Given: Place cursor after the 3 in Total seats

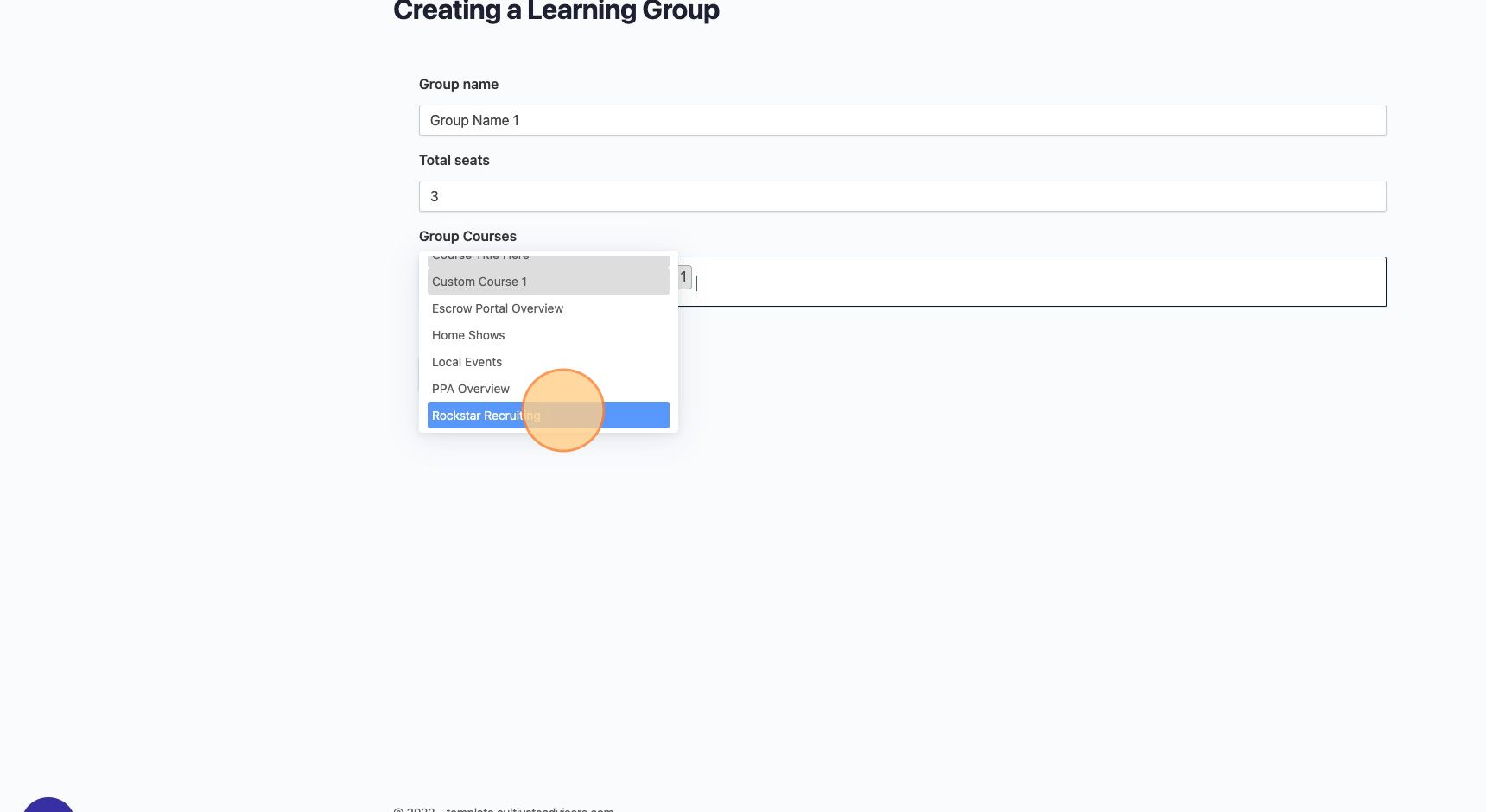Looking at the screenshot, I should (441, 196).
